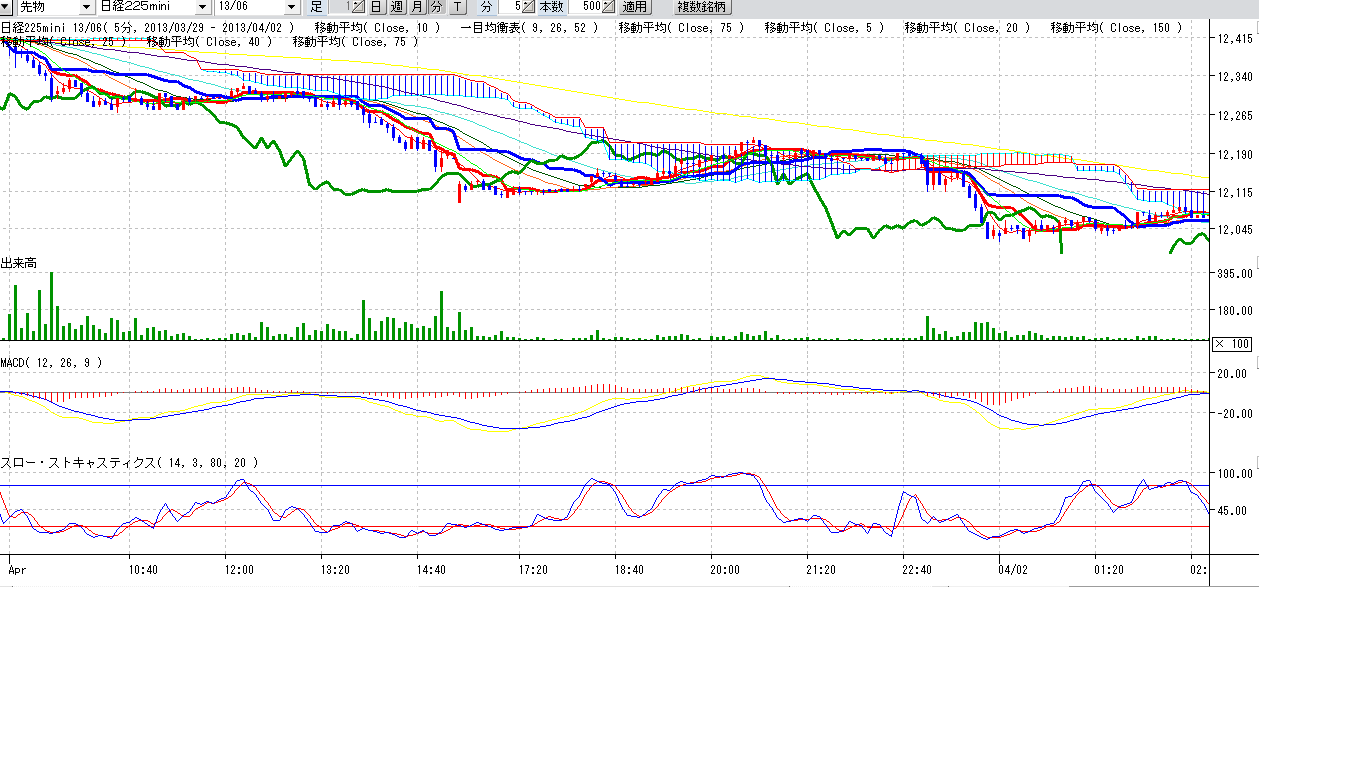Open the 複数銘柄 multiple symbols button
Screen dimensions: 1366x768
tap(703, 7)
